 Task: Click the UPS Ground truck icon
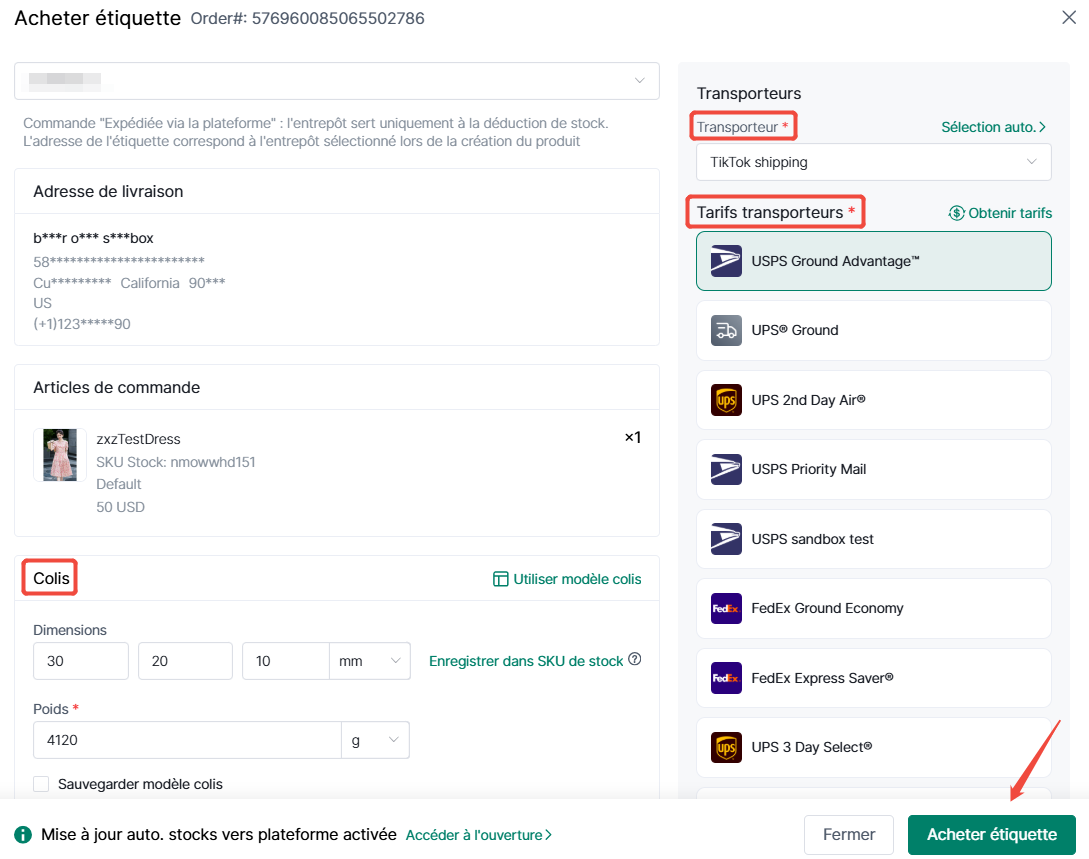coord(726,331)
